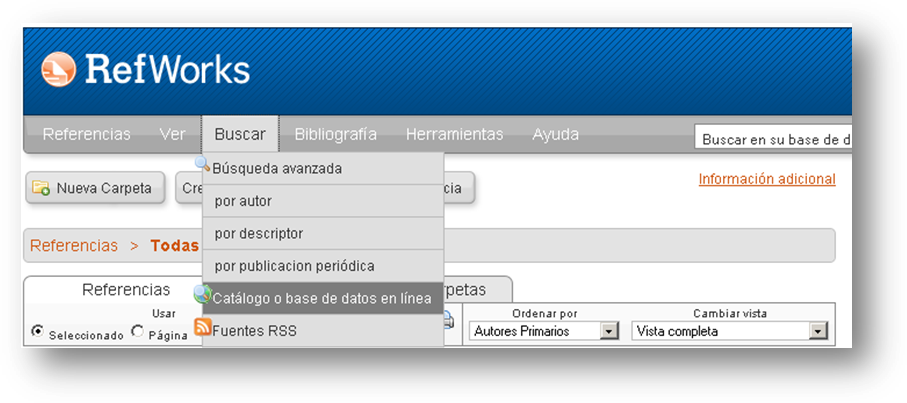The height and width of the screenshot is (403, 907).
Task: Open the Información adicional link
Action: [767, 179]
